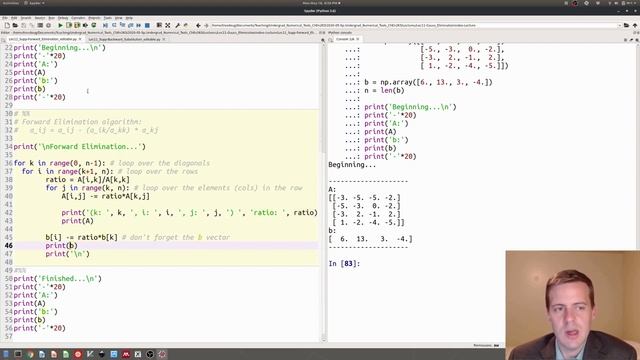Step out of function (step return)
The width and height of the screenshot is (640, 360).
click(131, 25)
